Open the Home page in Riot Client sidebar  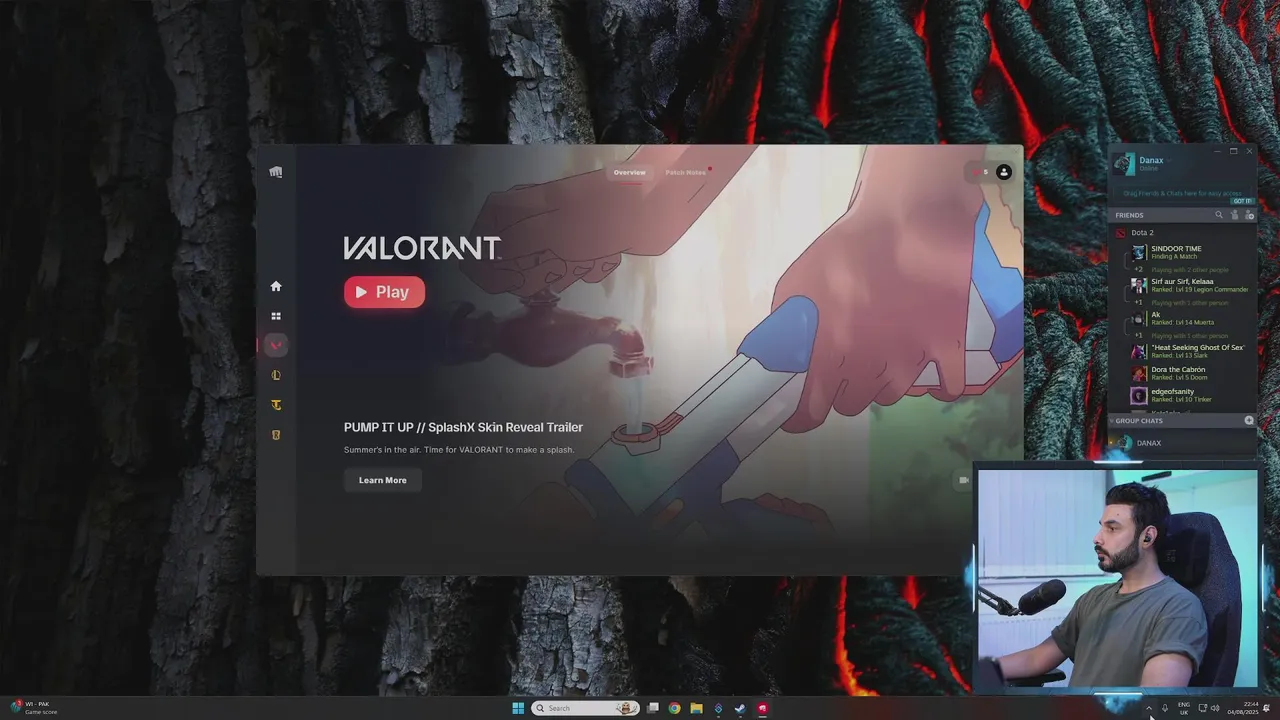pyautogui.click(x=276, y=286)
